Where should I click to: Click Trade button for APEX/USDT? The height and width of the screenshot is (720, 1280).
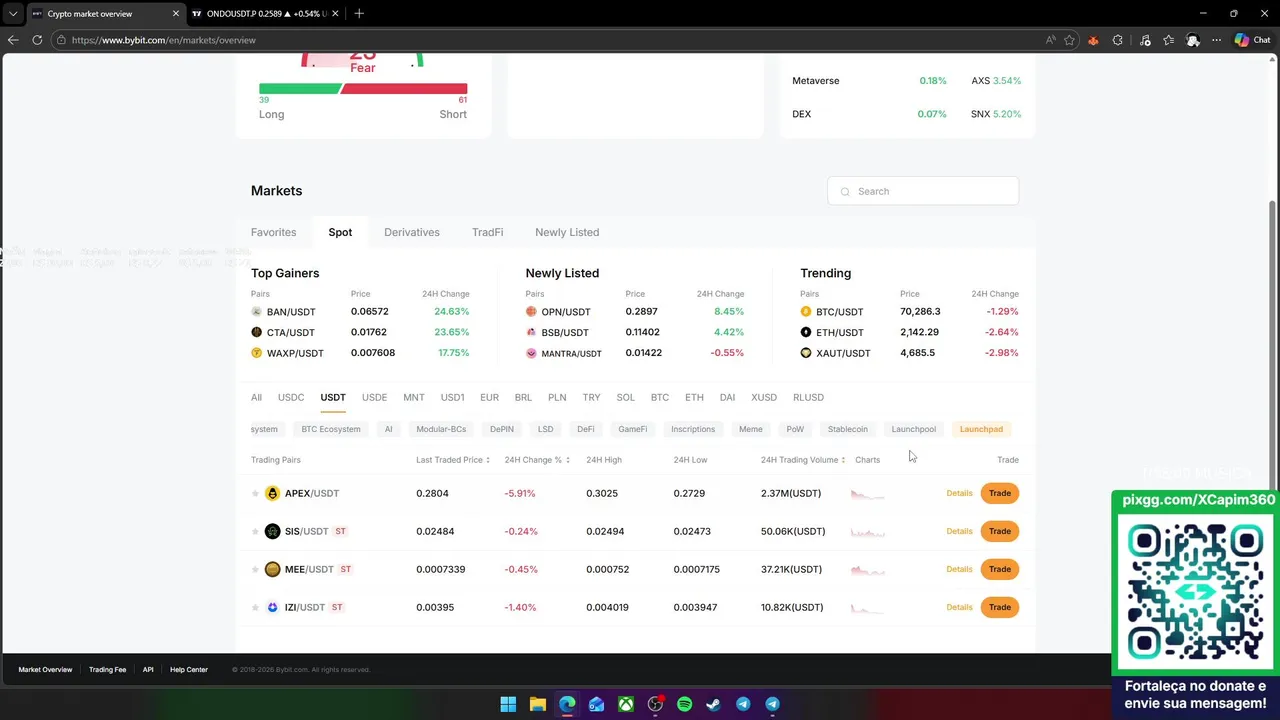1000,493
